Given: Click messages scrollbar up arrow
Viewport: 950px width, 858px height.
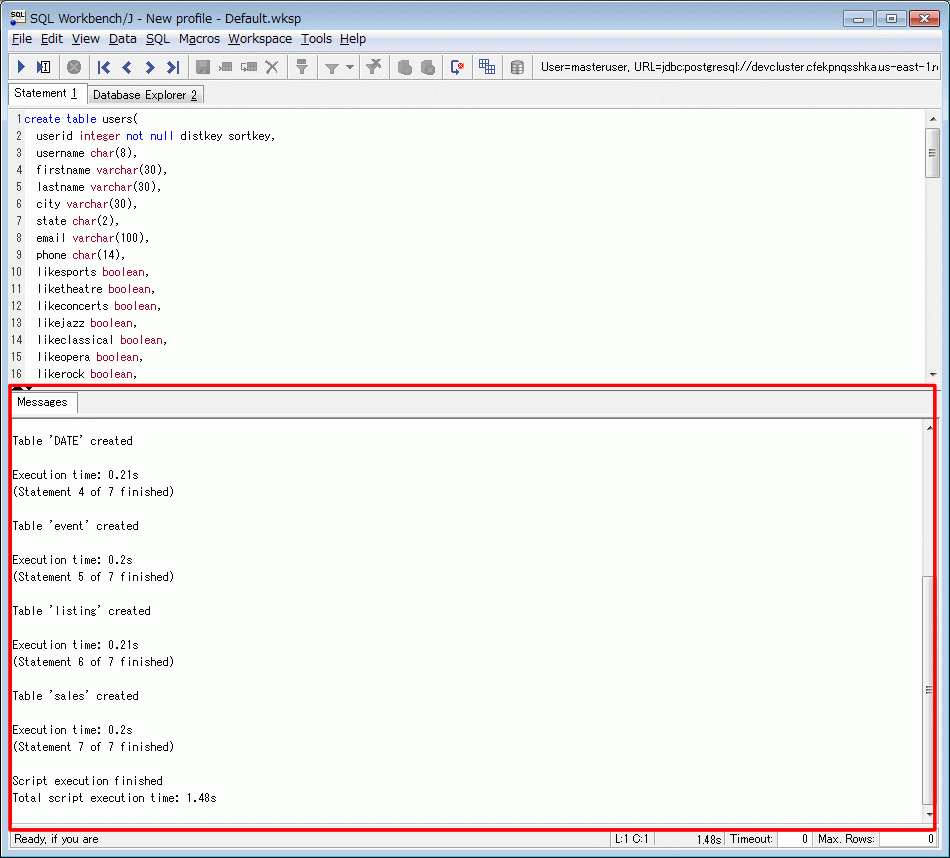Looking at the screenshot, I should point(929,428).
